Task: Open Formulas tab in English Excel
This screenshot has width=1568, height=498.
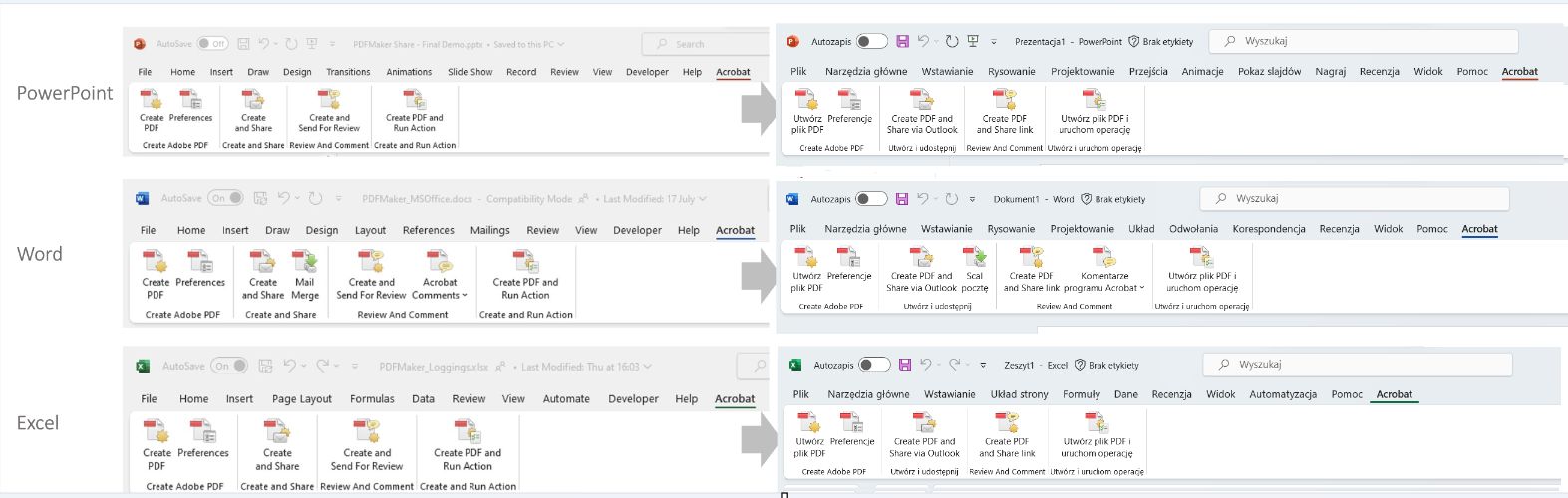Action: point(372,399)
